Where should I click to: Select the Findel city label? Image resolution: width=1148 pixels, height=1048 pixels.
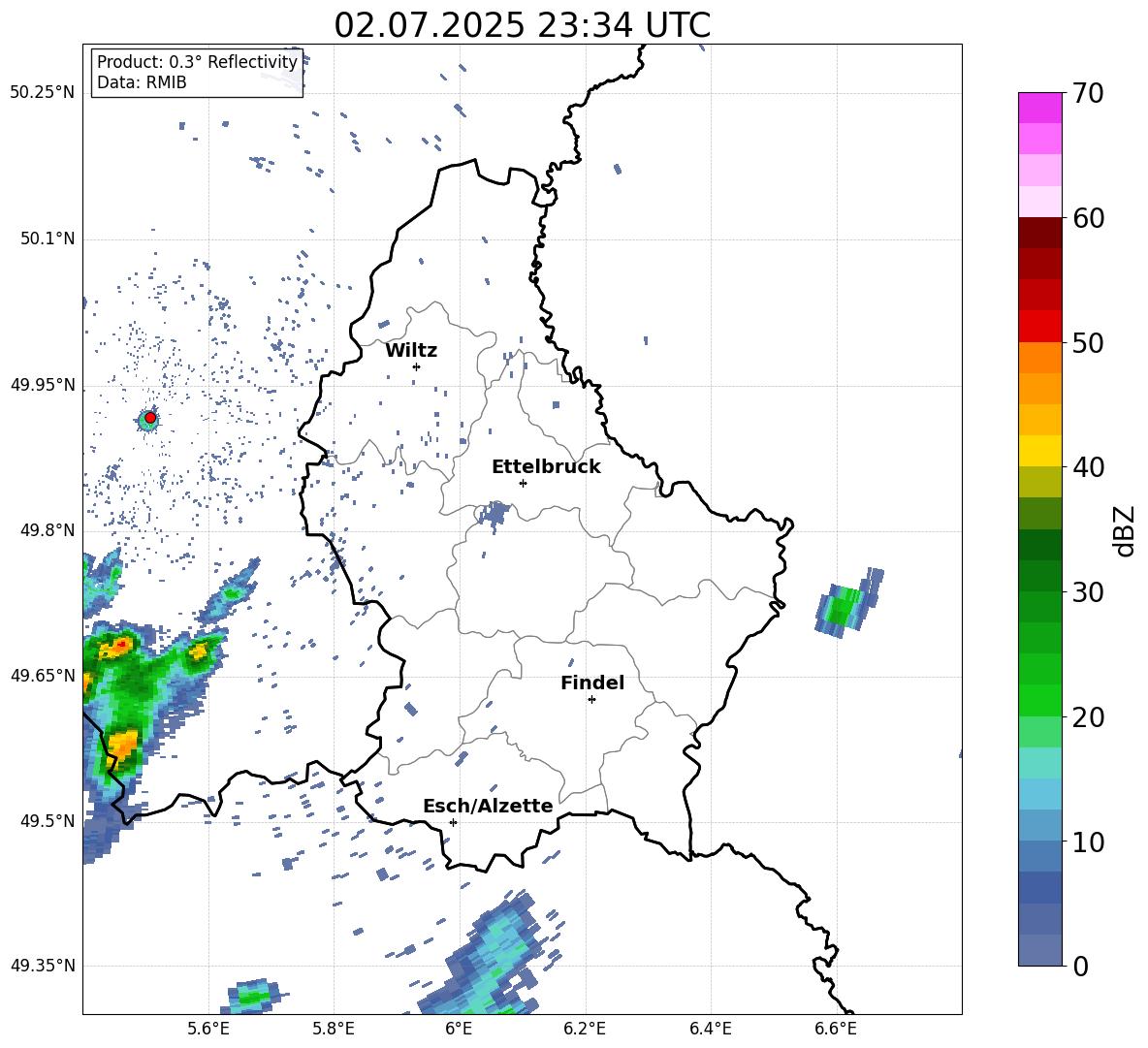[592, 683]
